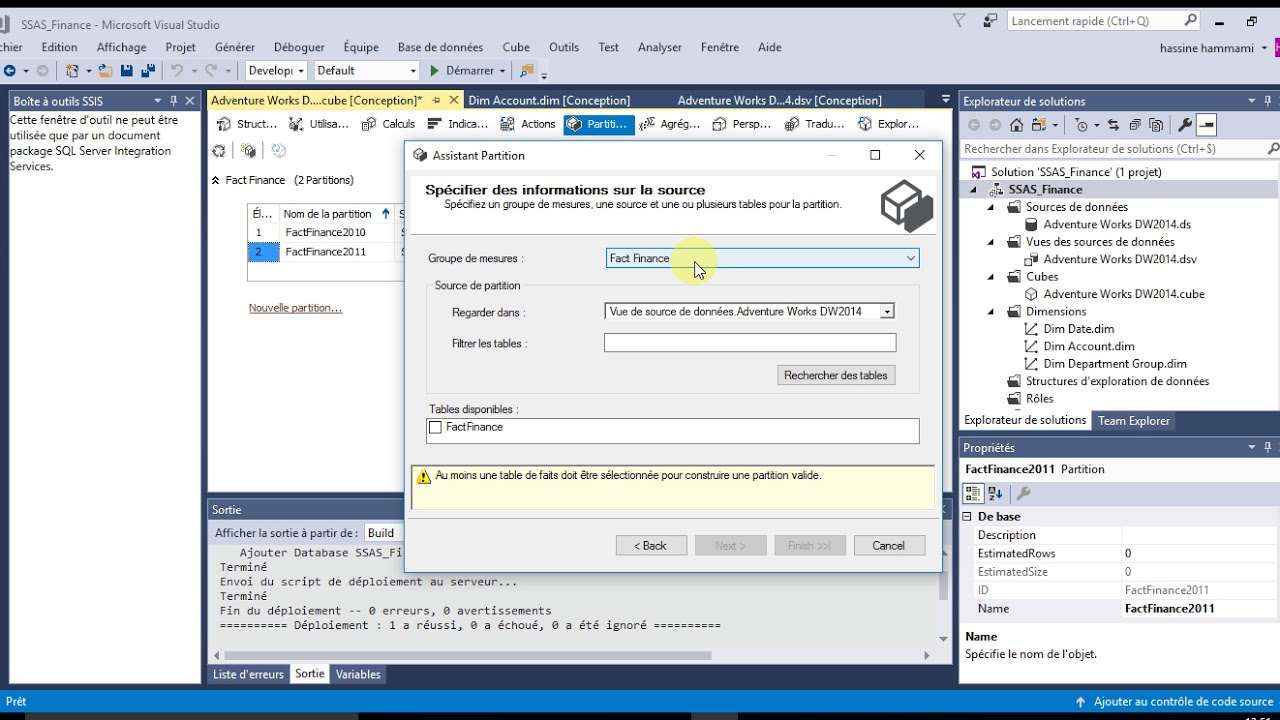
Task: Click the open file icon in main toolbar
Action: 105,71
